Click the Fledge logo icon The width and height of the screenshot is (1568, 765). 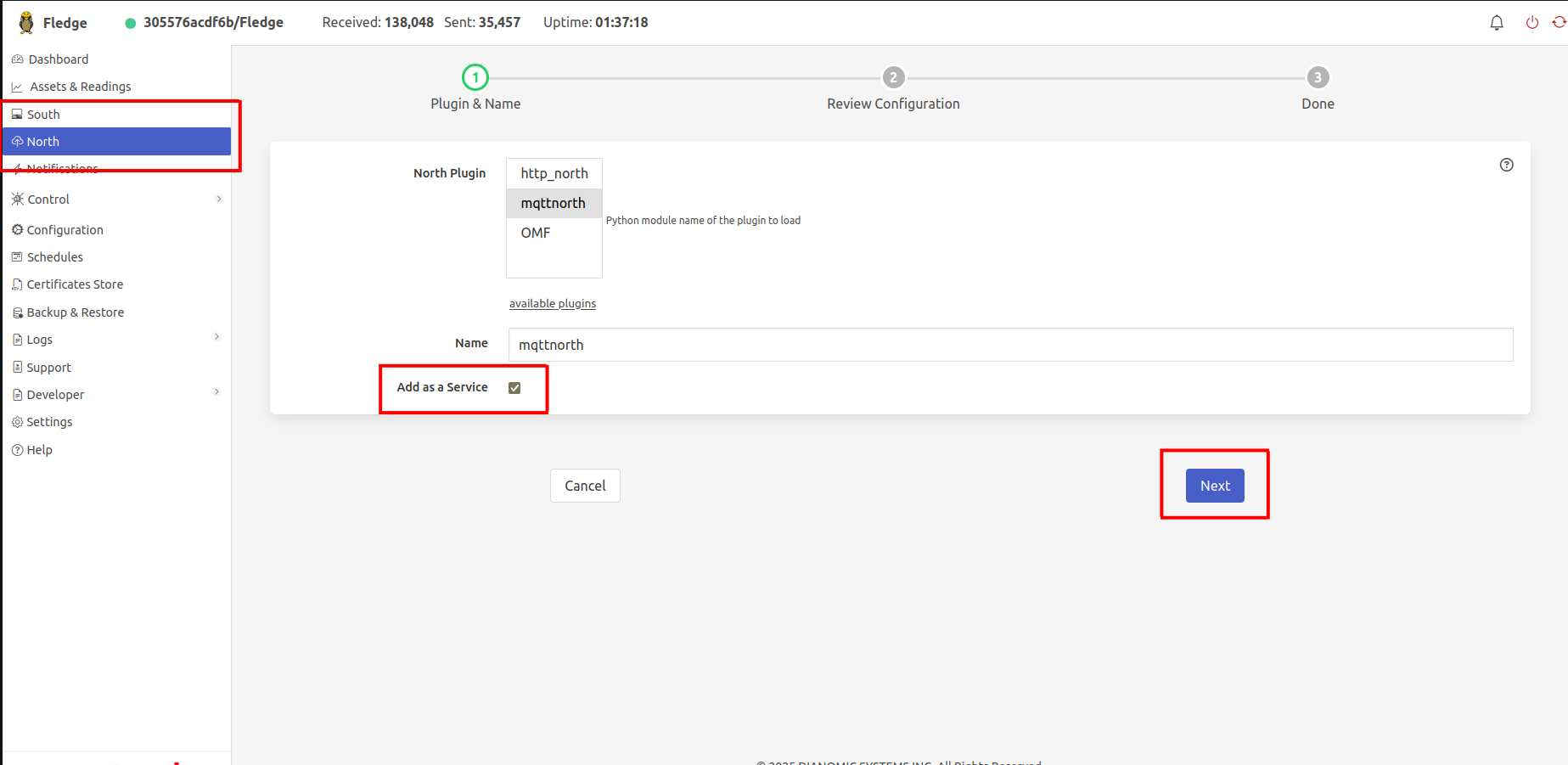[x=26, y=23]
